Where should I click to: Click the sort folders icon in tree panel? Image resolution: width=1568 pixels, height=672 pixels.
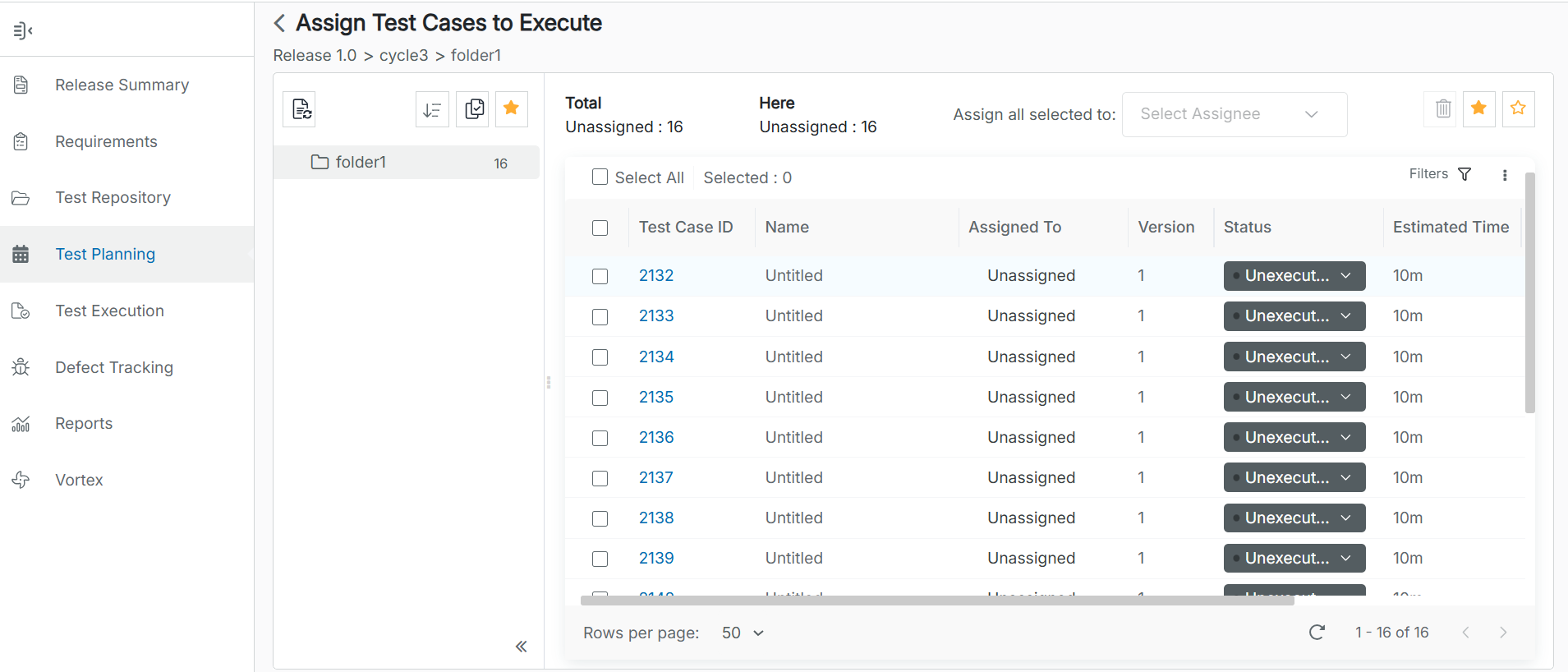[x=432, y=109]
